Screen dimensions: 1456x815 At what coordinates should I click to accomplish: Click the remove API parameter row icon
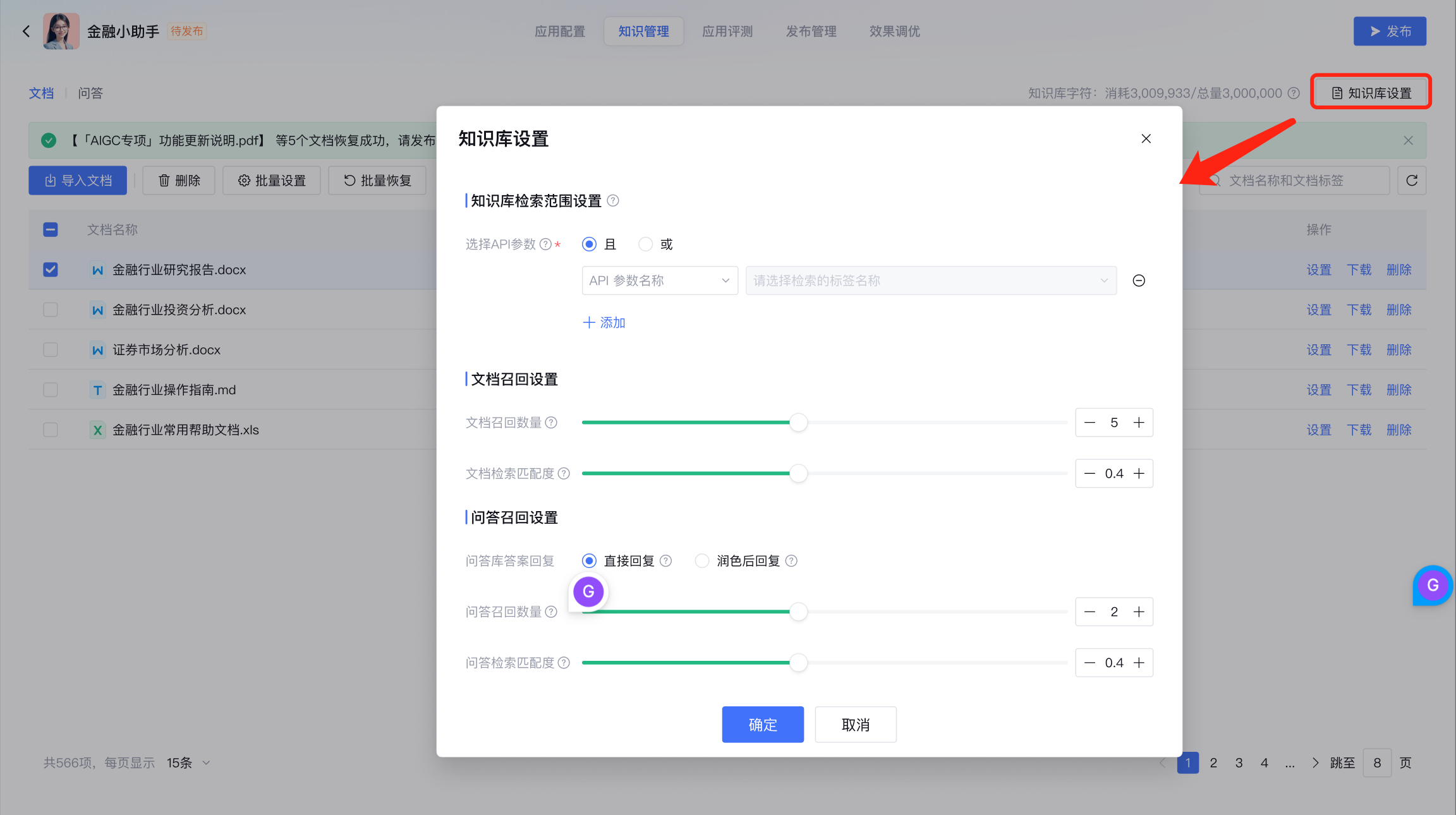(x=1139, y=281)
